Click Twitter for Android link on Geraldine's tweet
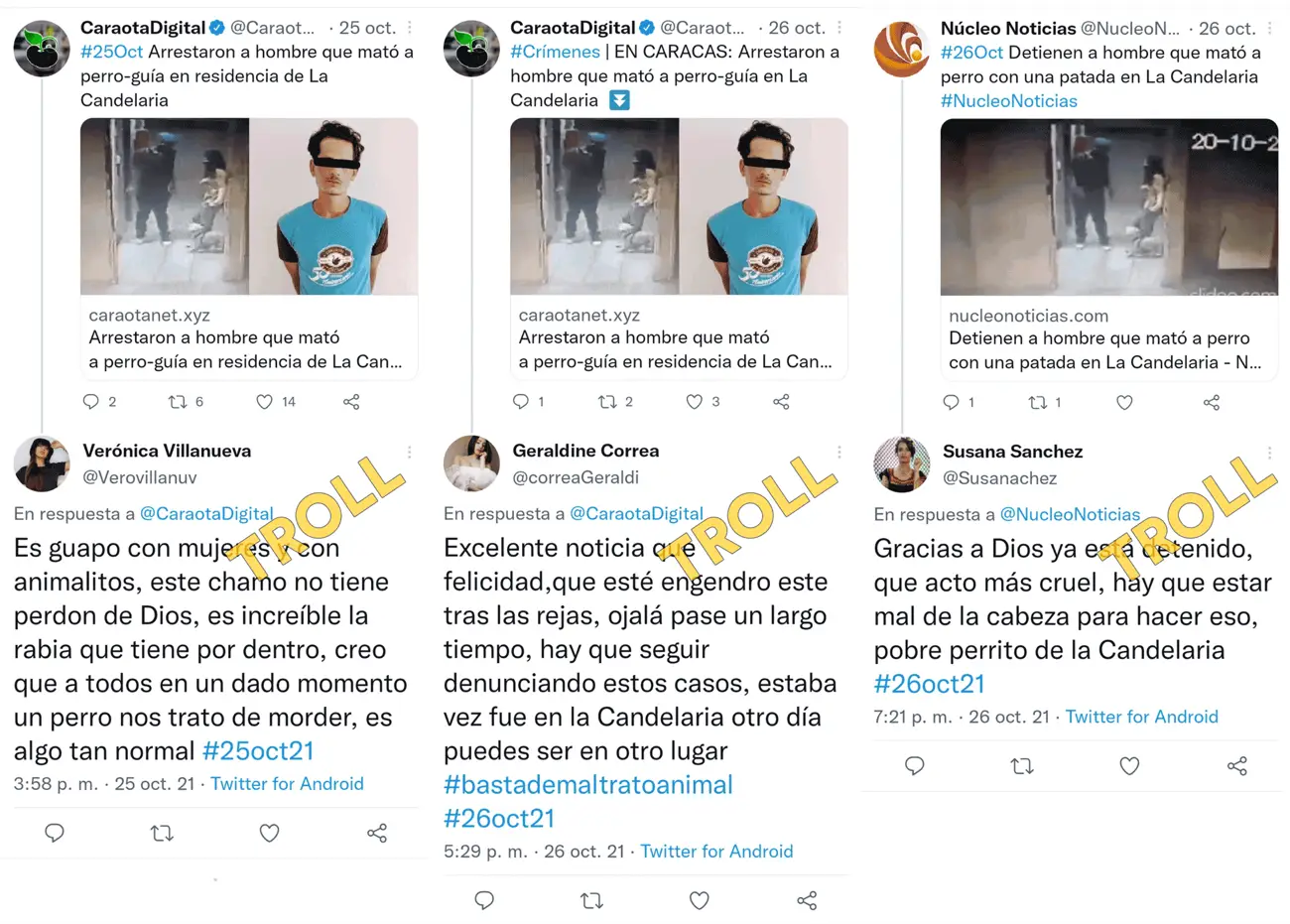 pos(716,852)
